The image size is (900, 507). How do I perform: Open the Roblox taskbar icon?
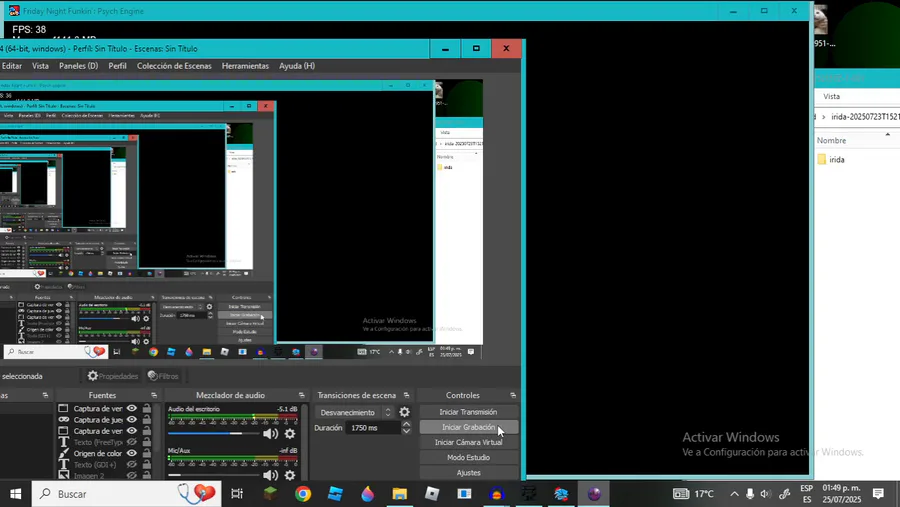click(x=432, y=494)
